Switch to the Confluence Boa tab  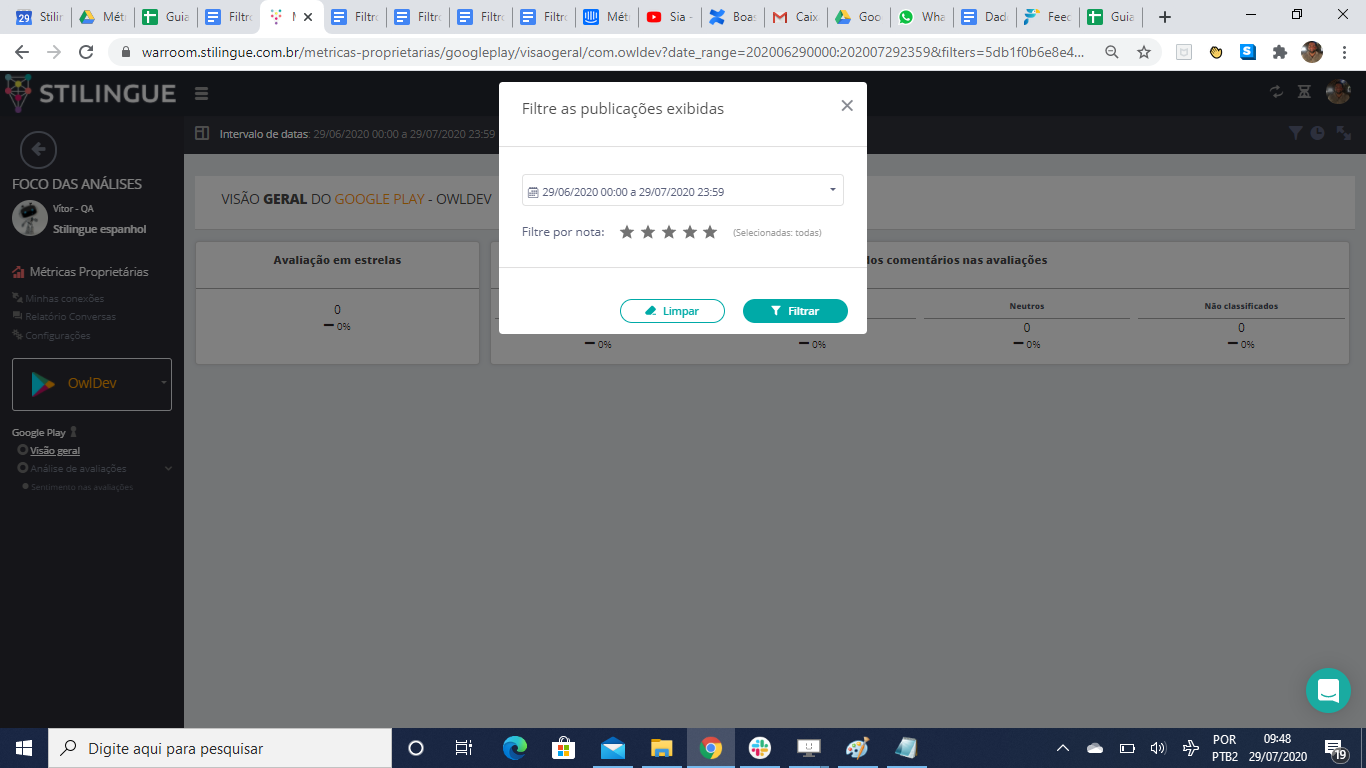(731, 17)
